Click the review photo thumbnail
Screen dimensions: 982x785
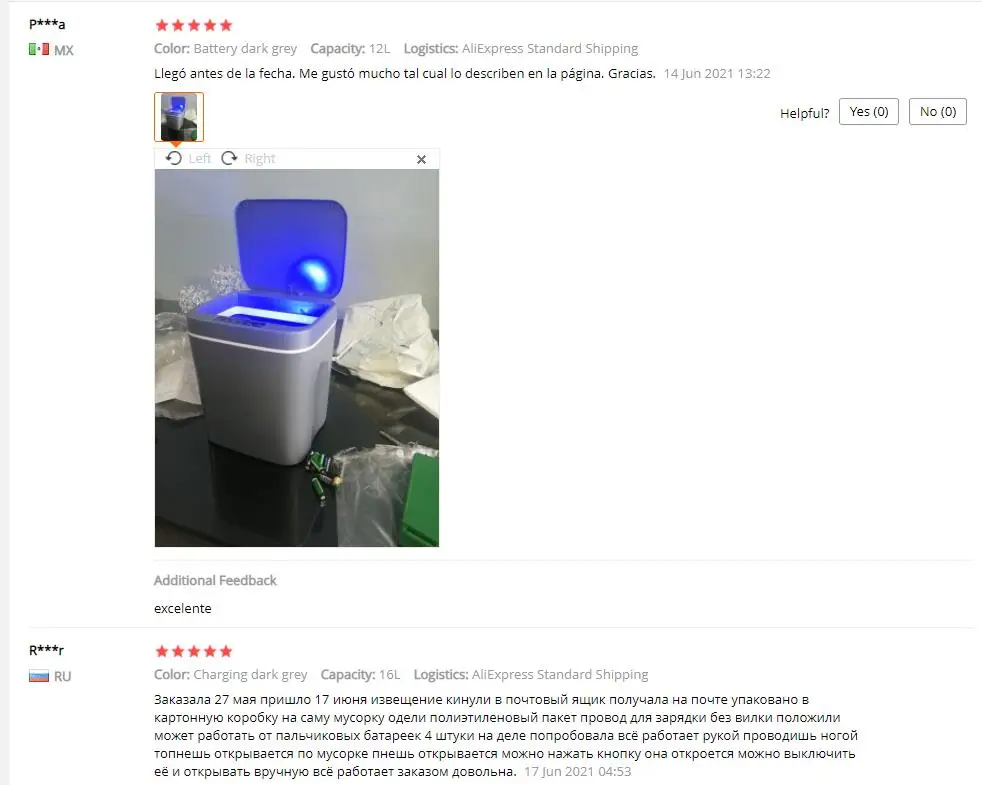pos(179,117)
